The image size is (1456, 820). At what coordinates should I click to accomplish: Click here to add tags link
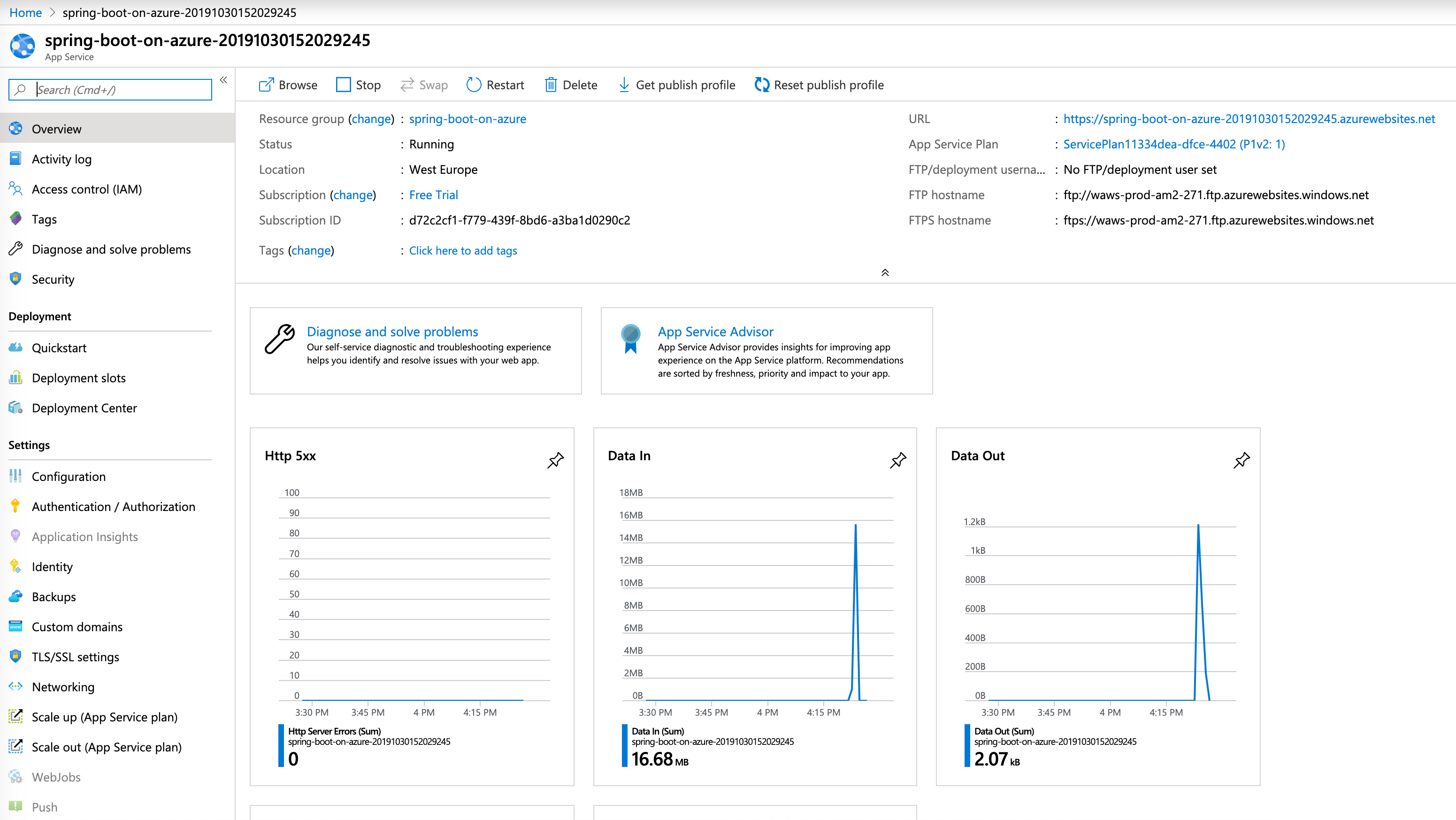(463, 250)
